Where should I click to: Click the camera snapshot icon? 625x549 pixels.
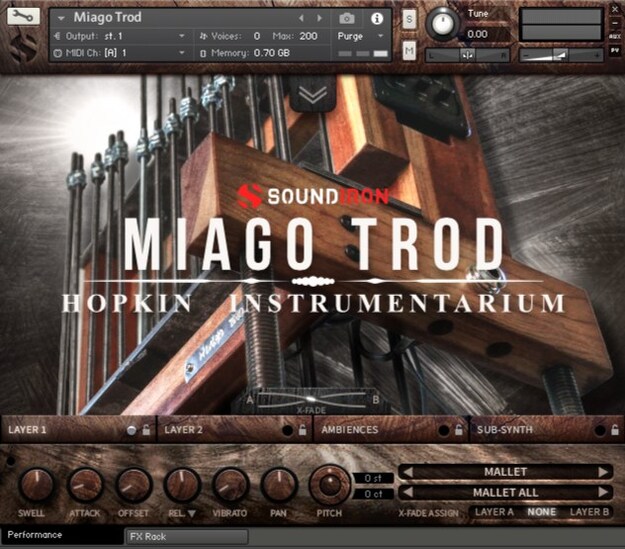click(x=346, y=18)
